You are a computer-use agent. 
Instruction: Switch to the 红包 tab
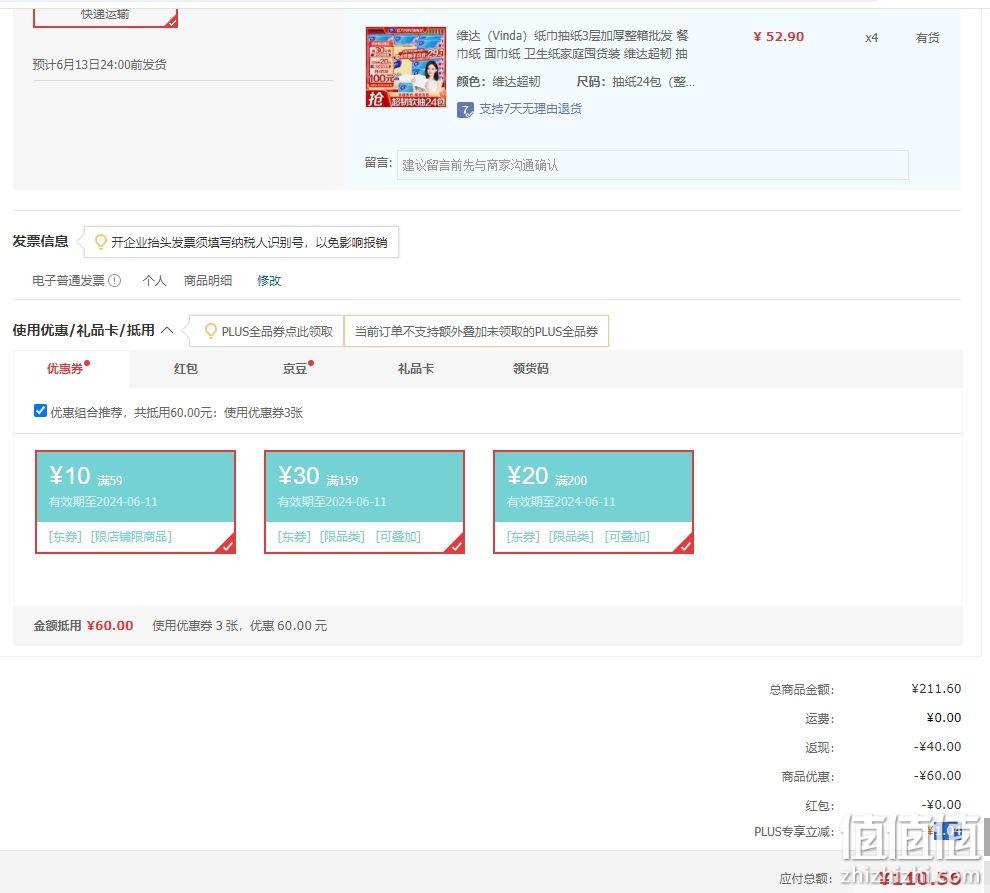point(186,368)
